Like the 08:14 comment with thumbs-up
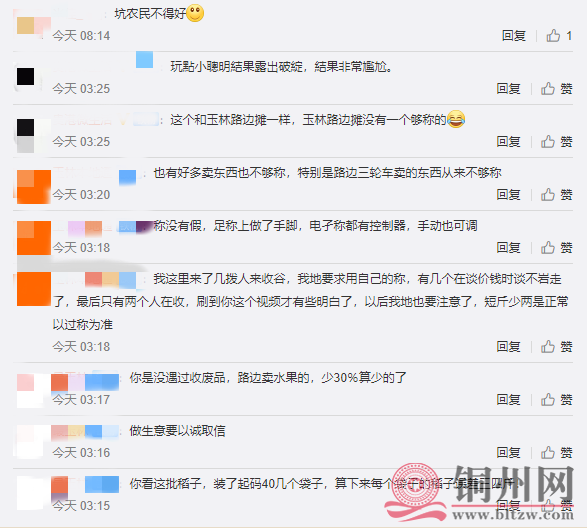This screenshot has width=587, height=528. (553, 36)
